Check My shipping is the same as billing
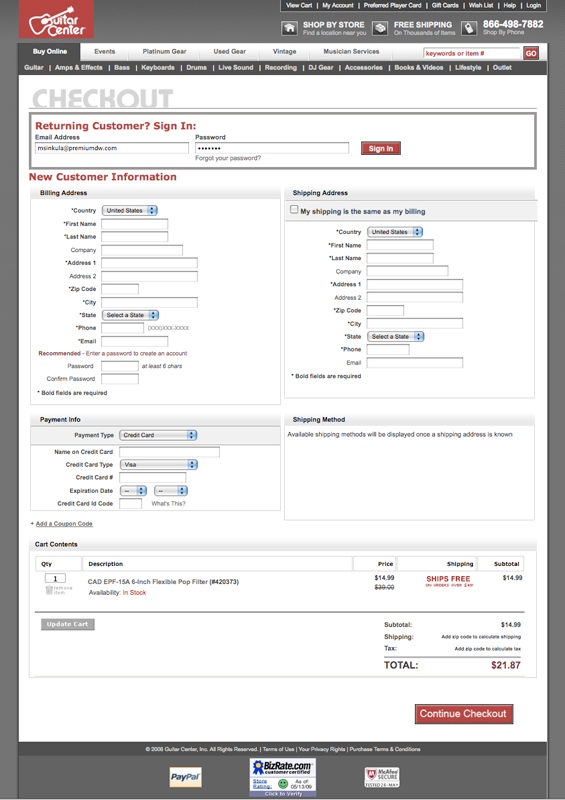 294,209
